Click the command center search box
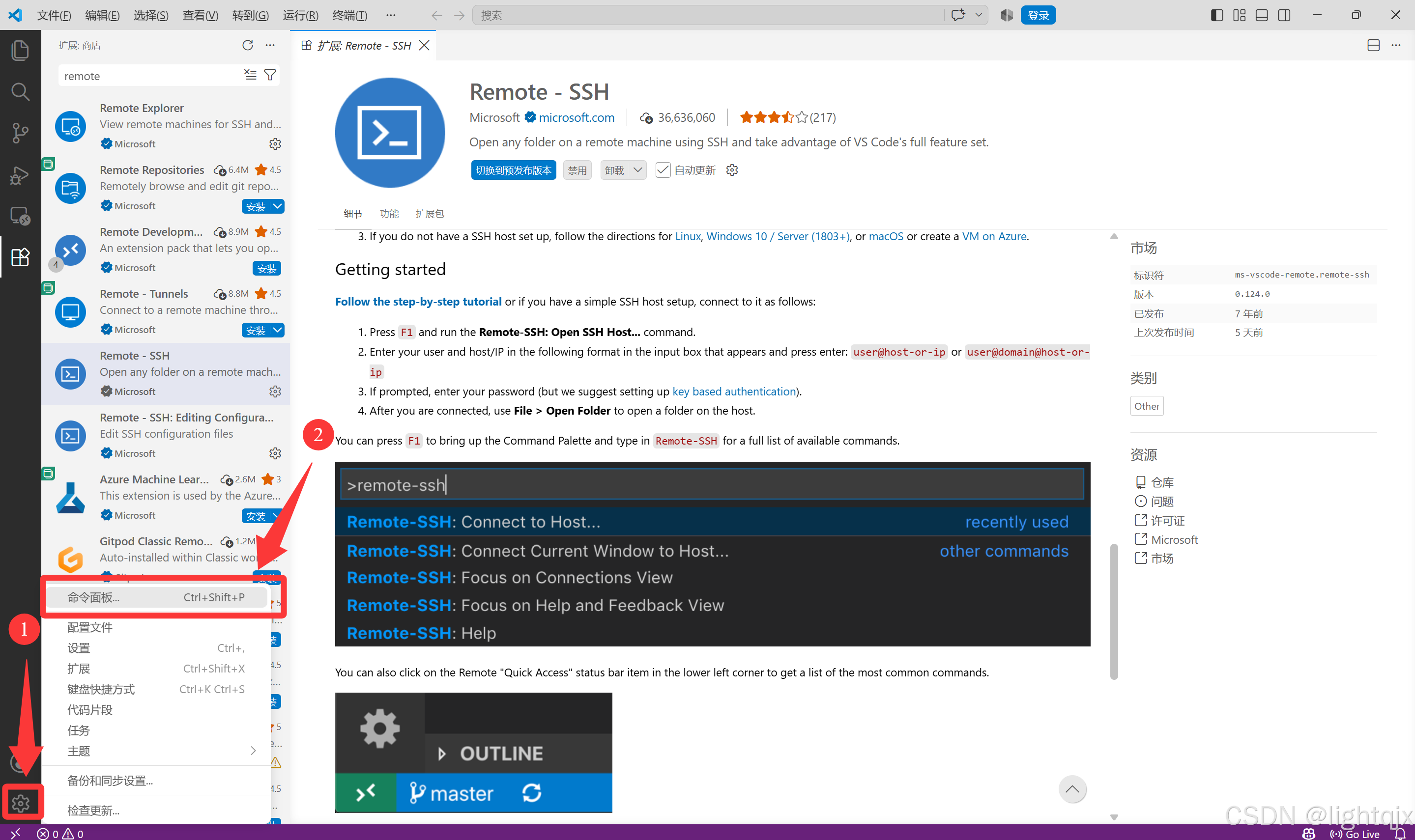 708,15
